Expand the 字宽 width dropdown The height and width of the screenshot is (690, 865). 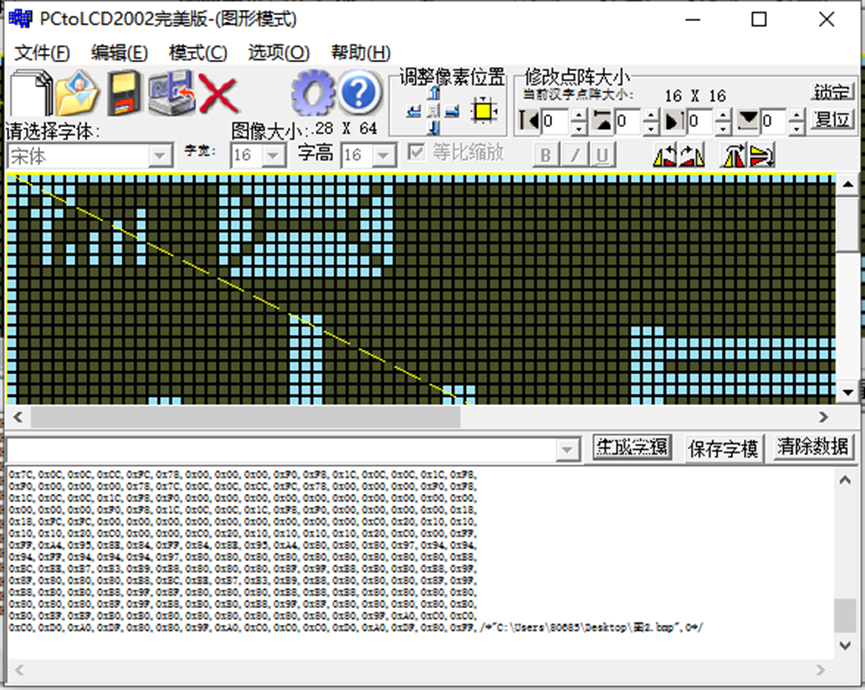(273, 156)
